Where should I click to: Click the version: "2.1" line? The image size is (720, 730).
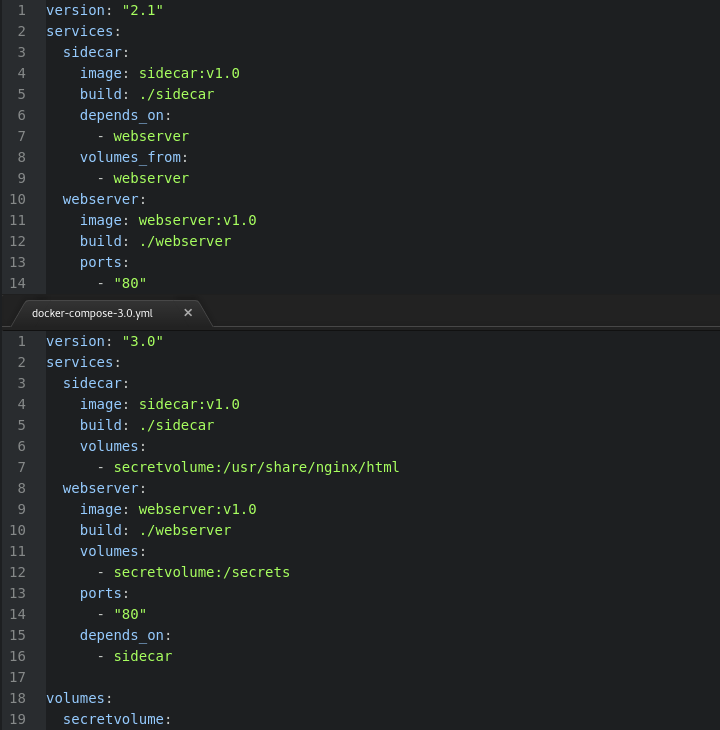pos(105,10)
